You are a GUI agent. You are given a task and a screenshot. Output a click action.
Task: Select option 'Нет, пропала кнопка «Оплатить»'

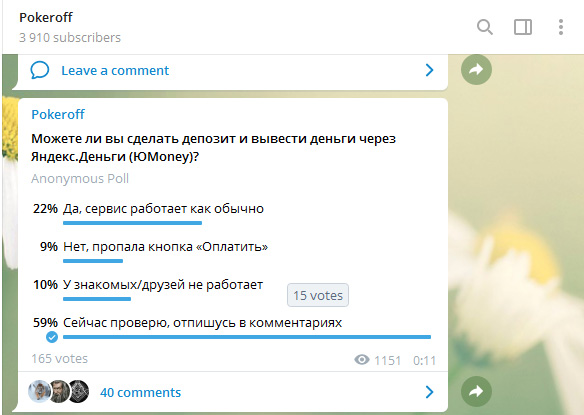tap(165, 247)
